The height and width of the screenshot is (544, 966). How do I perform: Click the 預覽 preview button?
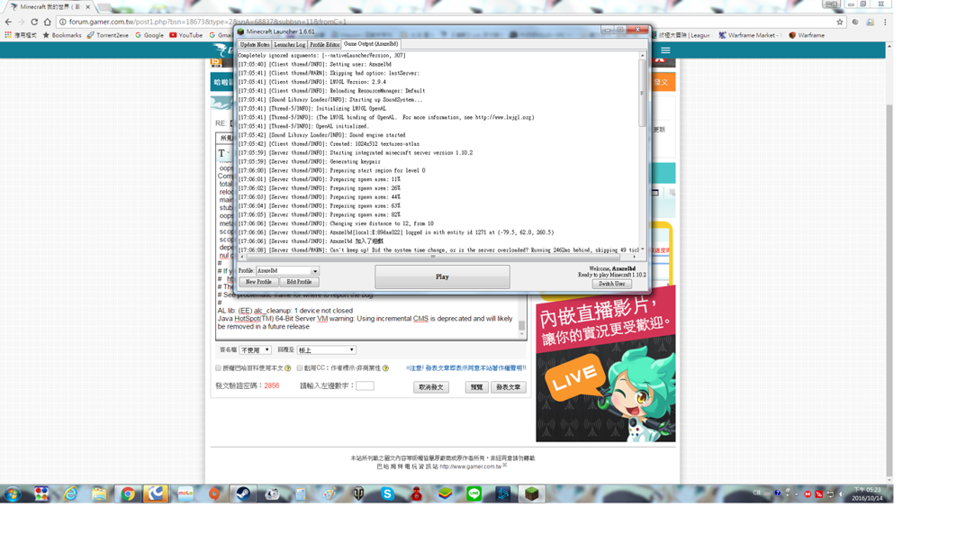pos(477,387)
